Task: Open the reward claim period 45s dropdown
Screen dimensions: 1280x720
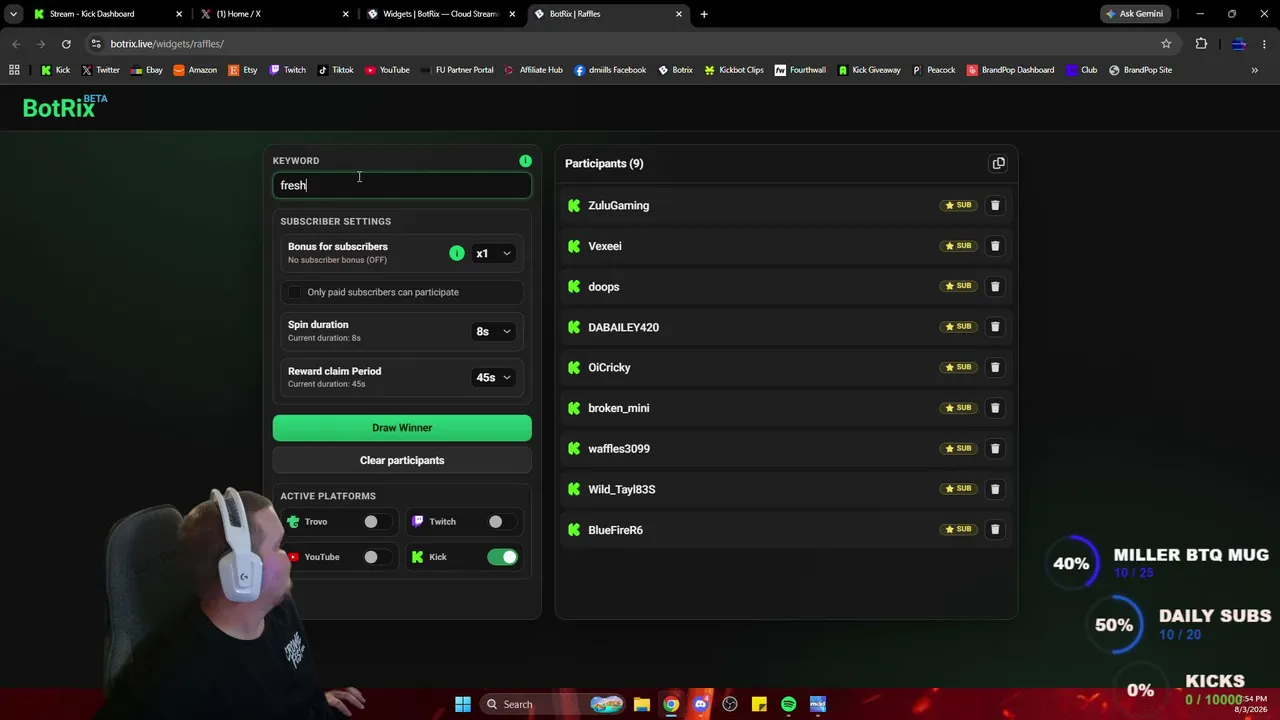Action: 493,377
